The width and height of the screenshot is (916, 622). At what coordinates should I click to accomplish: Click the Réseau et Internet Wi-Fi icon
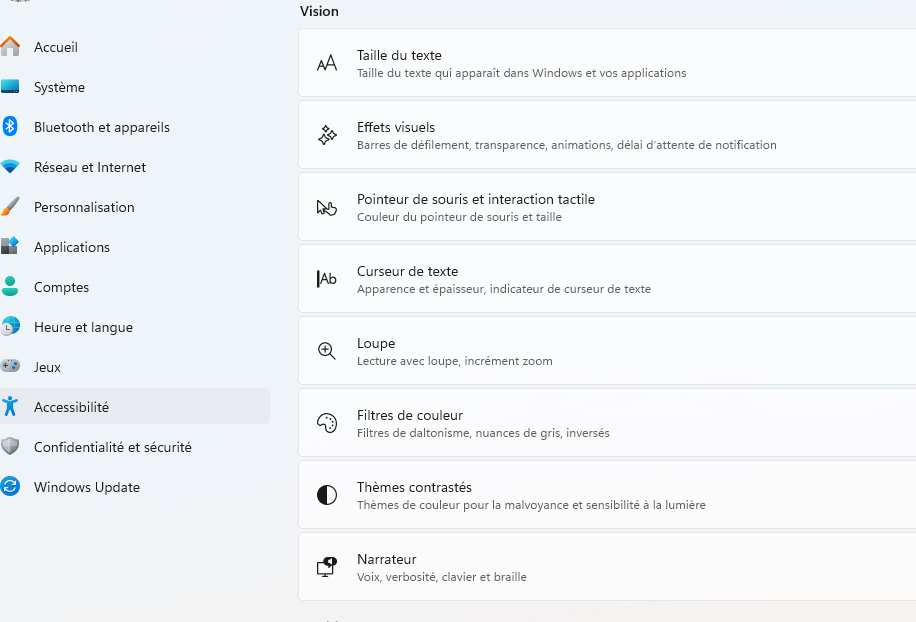click(10, 167)
